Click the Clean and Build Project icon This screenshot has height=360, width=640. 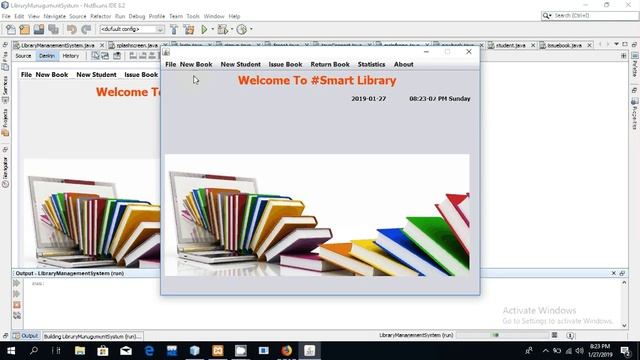tap(189, 29)
